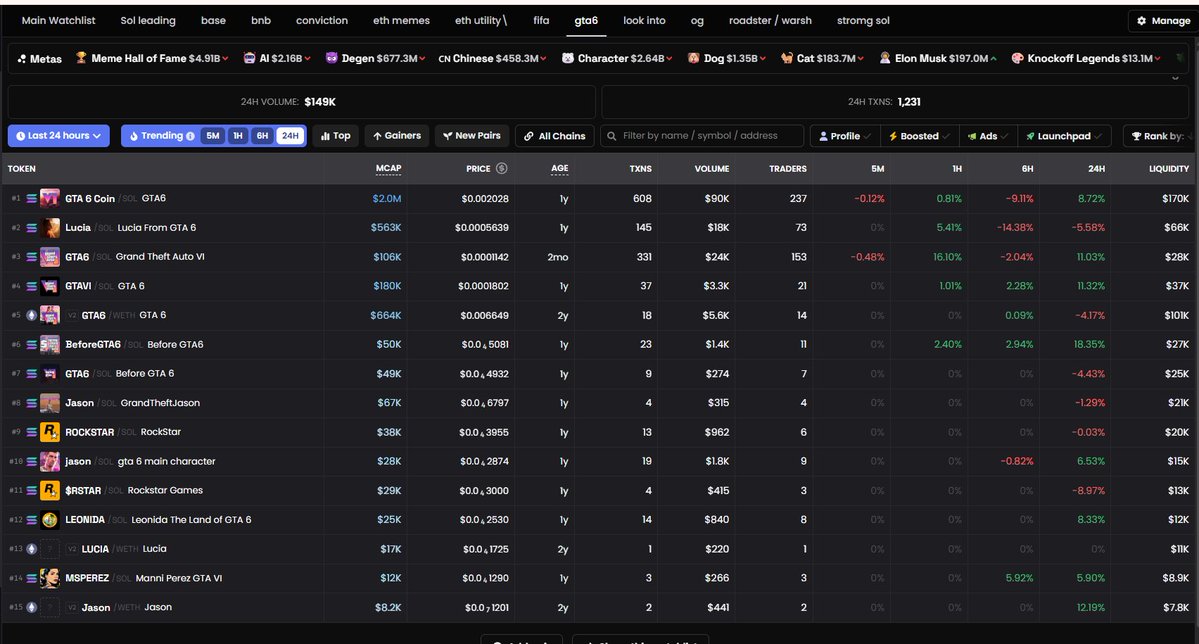Open the Profile filter dropdown
This screenshot has height=644, width=1199.
click(845, 136)
